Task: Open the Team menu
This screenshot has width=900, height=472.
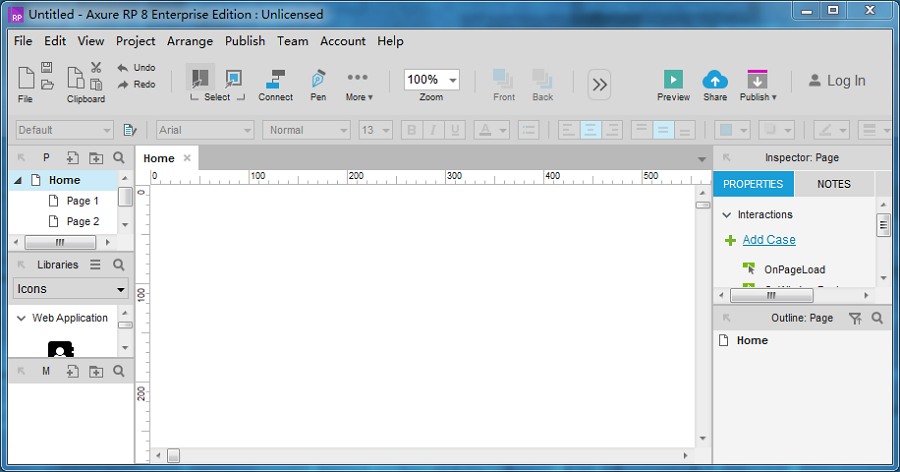Action: [293, 41]
